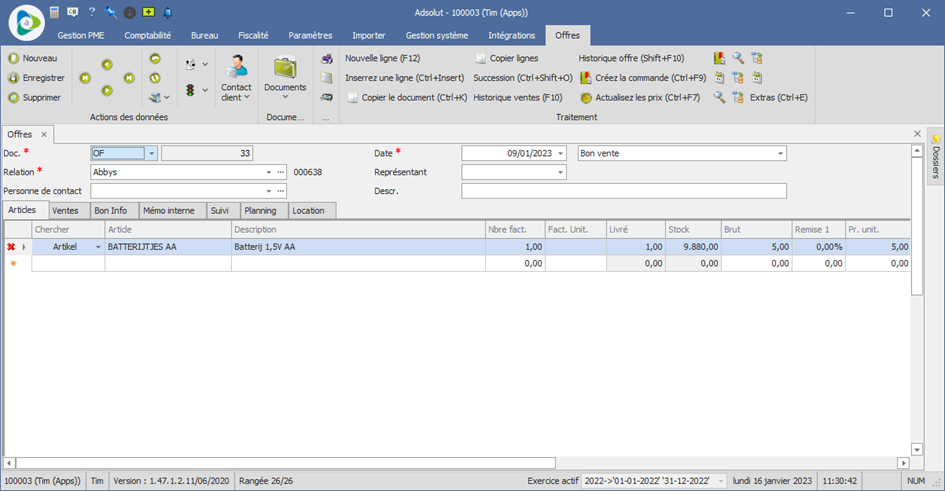Click the Supprimer button
Image resolution: width=945 pixels, height=491 pixels.
pos(34,98)
